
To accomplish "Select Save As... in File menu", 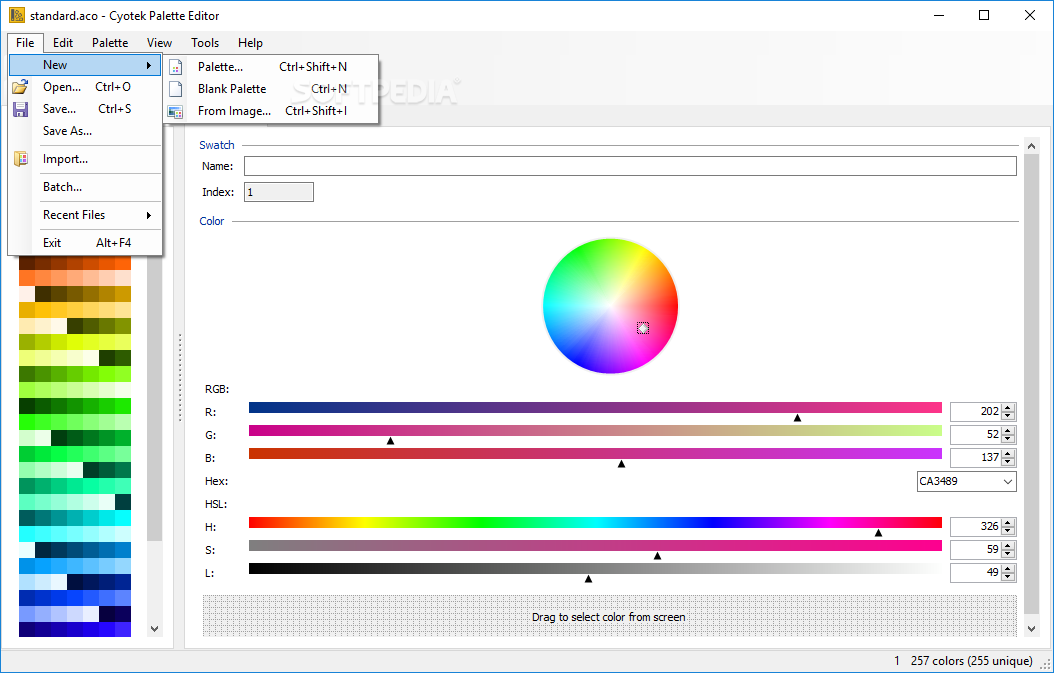I will coord(85,131).
